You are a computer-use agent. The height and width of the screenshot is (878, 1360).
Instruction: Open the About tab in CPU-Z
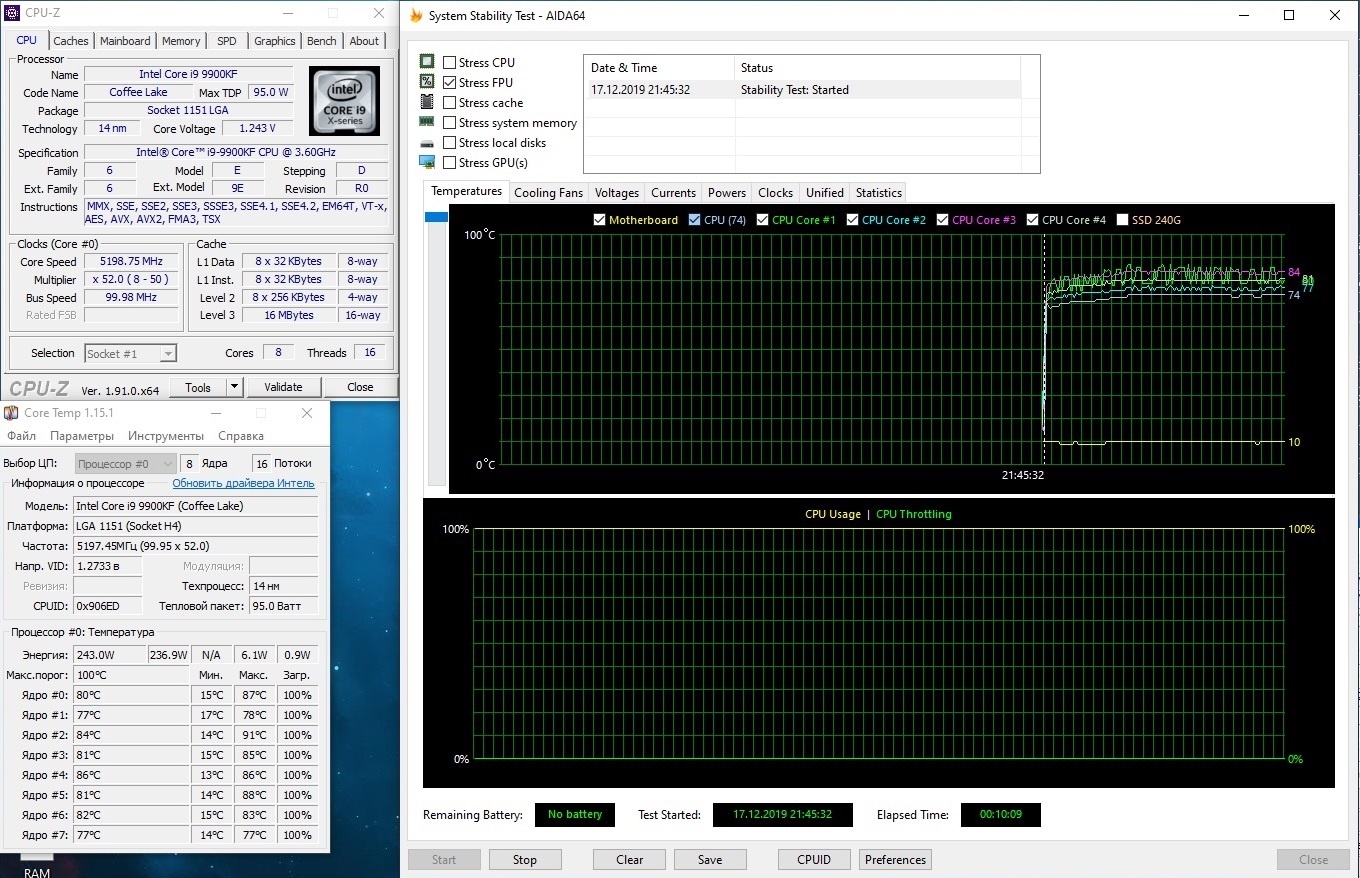[364, 41]
